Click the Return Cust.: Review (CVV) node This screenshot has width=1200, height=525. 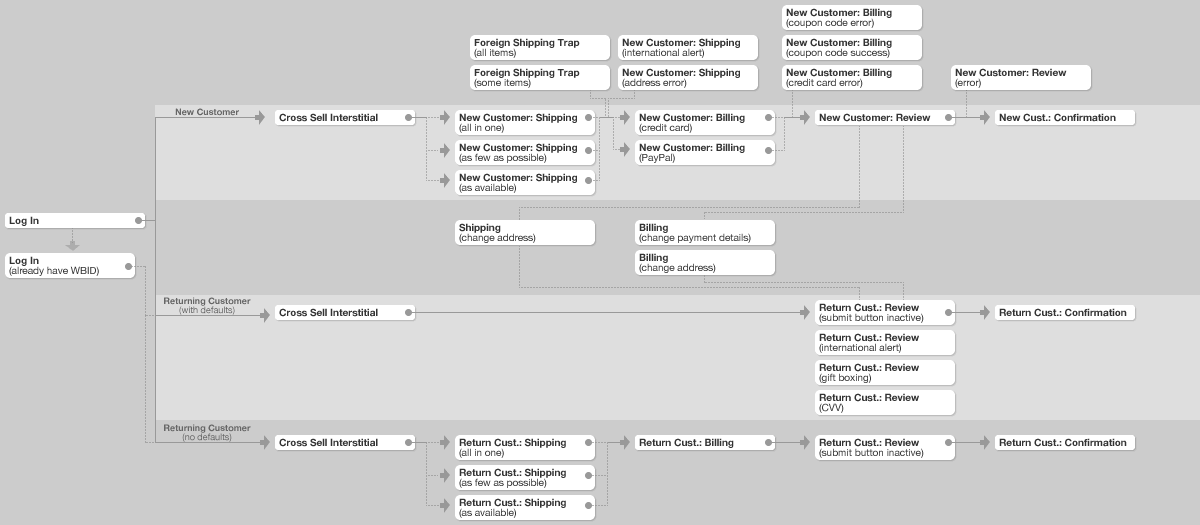tap(885, 402)
